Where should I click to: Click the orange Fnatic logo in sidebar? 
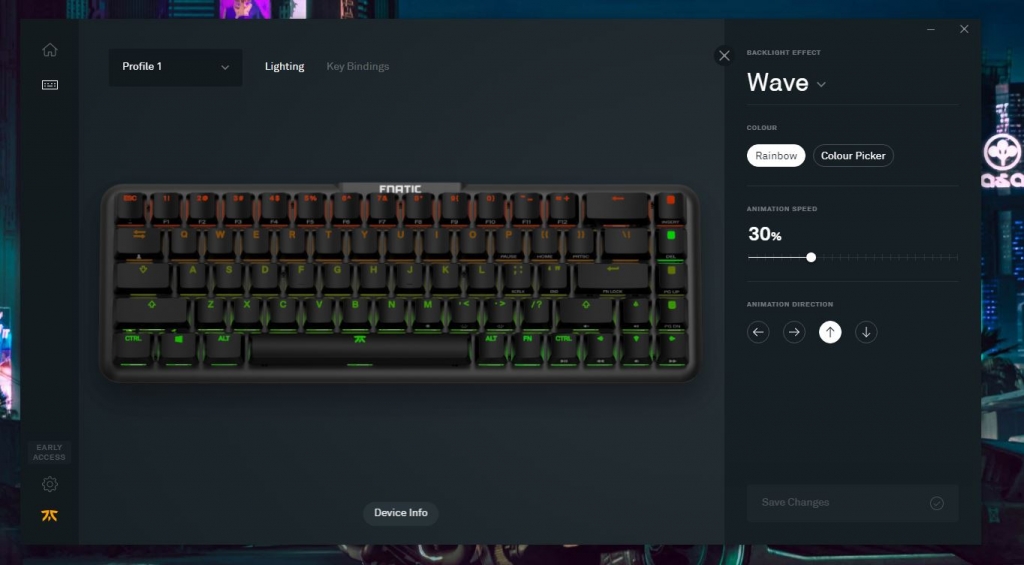50,515
